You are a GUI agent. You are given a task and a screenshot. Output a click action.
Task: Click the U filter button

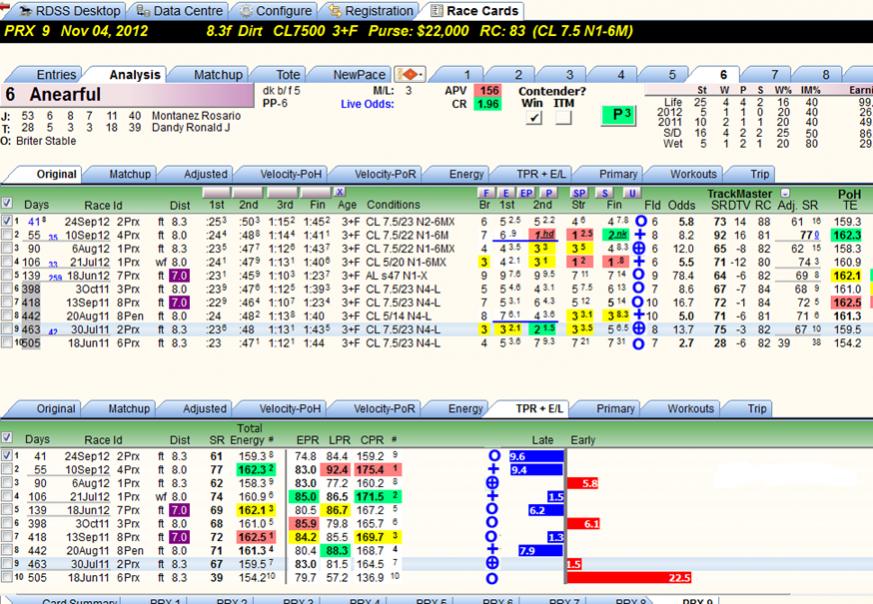(x=632, y=193)
